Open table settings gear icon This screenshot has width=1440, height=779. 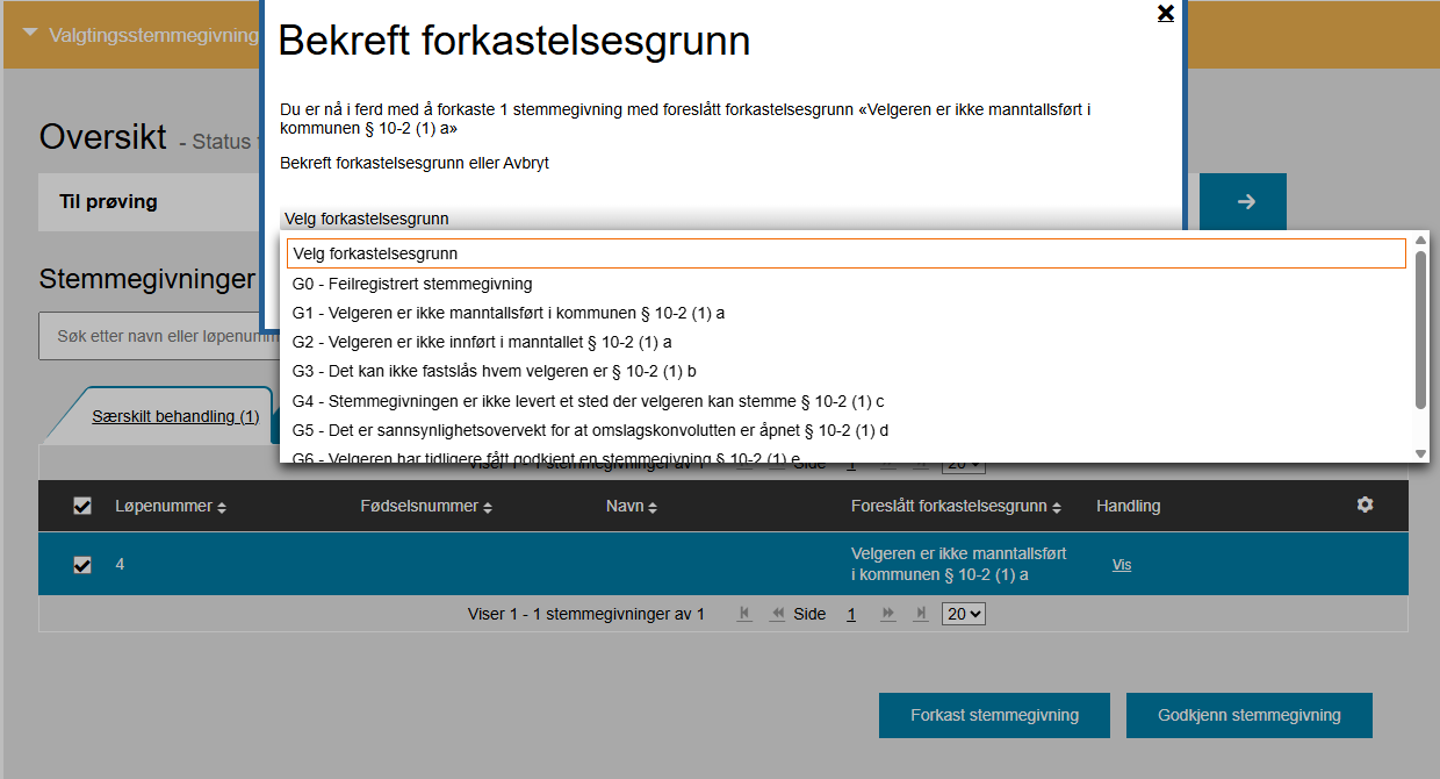(x=1364, y=505)
